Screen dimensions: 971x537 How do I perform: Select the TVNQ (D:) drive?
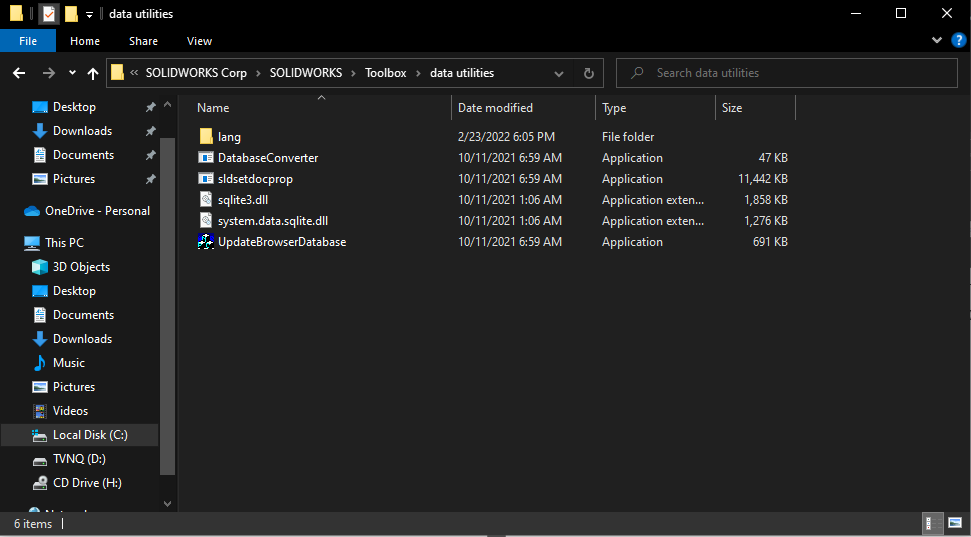pos(79,459)
